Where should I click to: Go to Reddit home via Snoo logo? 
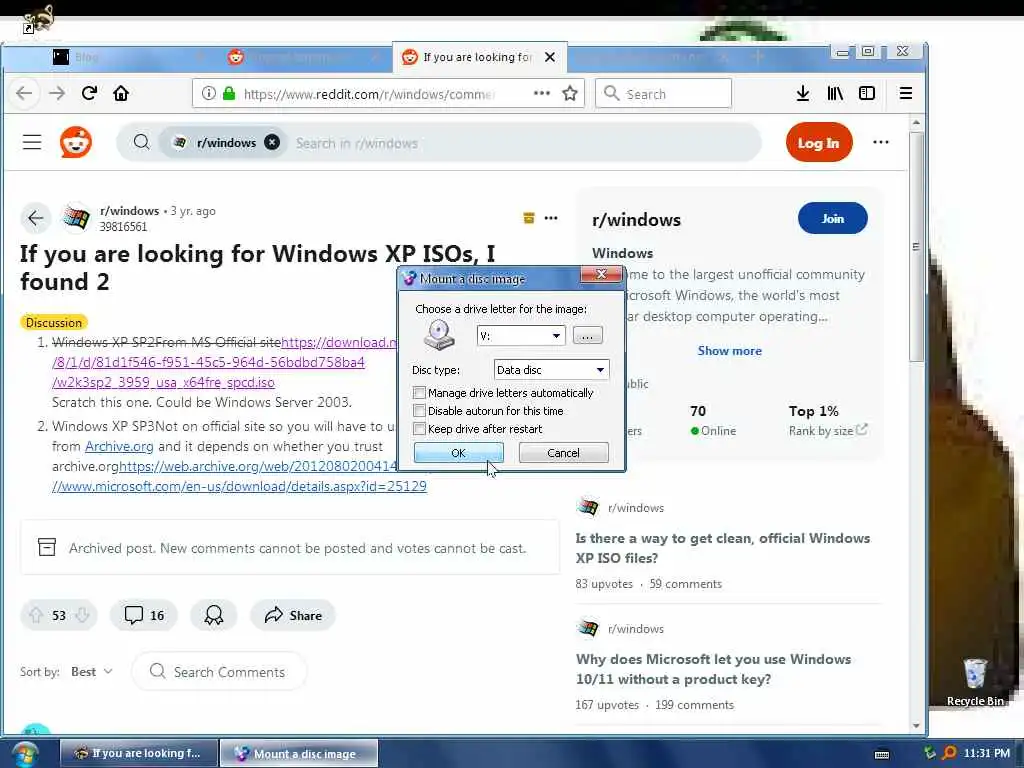point(76,142)
